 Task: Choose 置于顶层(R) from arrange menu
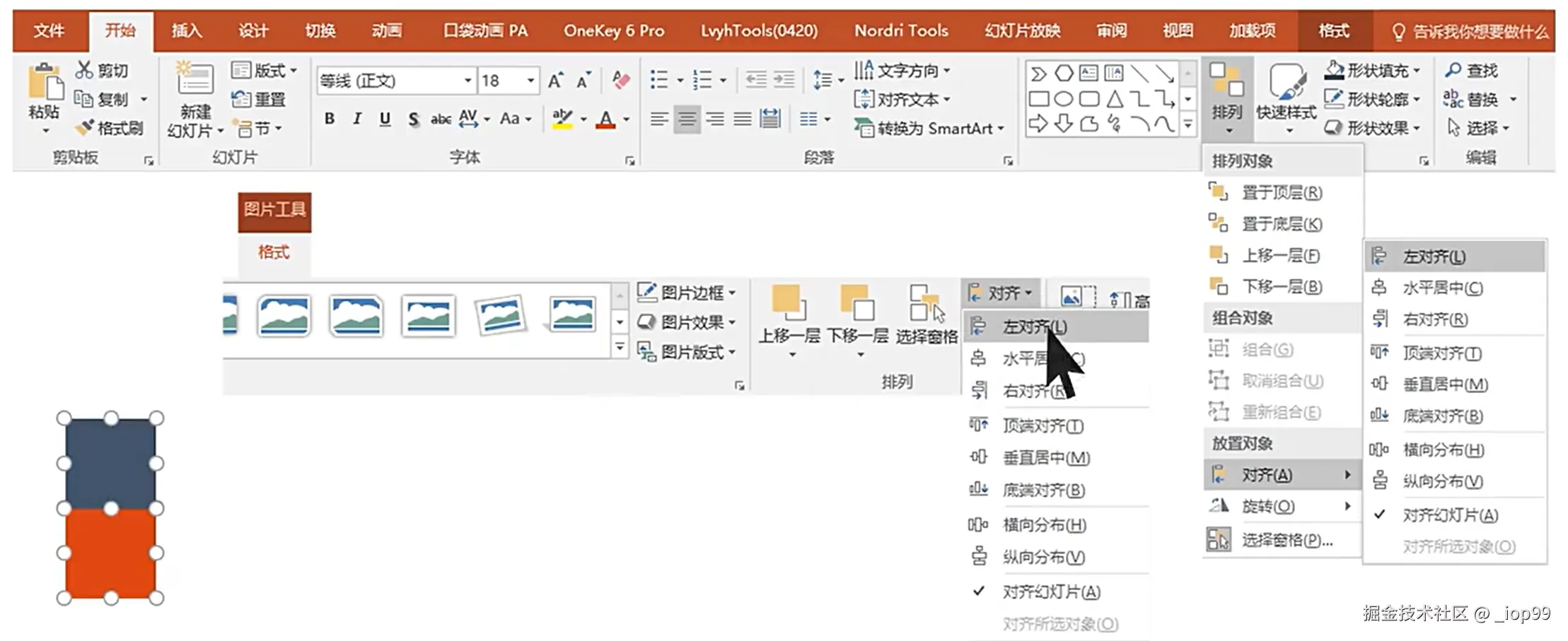click(x=1282, y=192)
